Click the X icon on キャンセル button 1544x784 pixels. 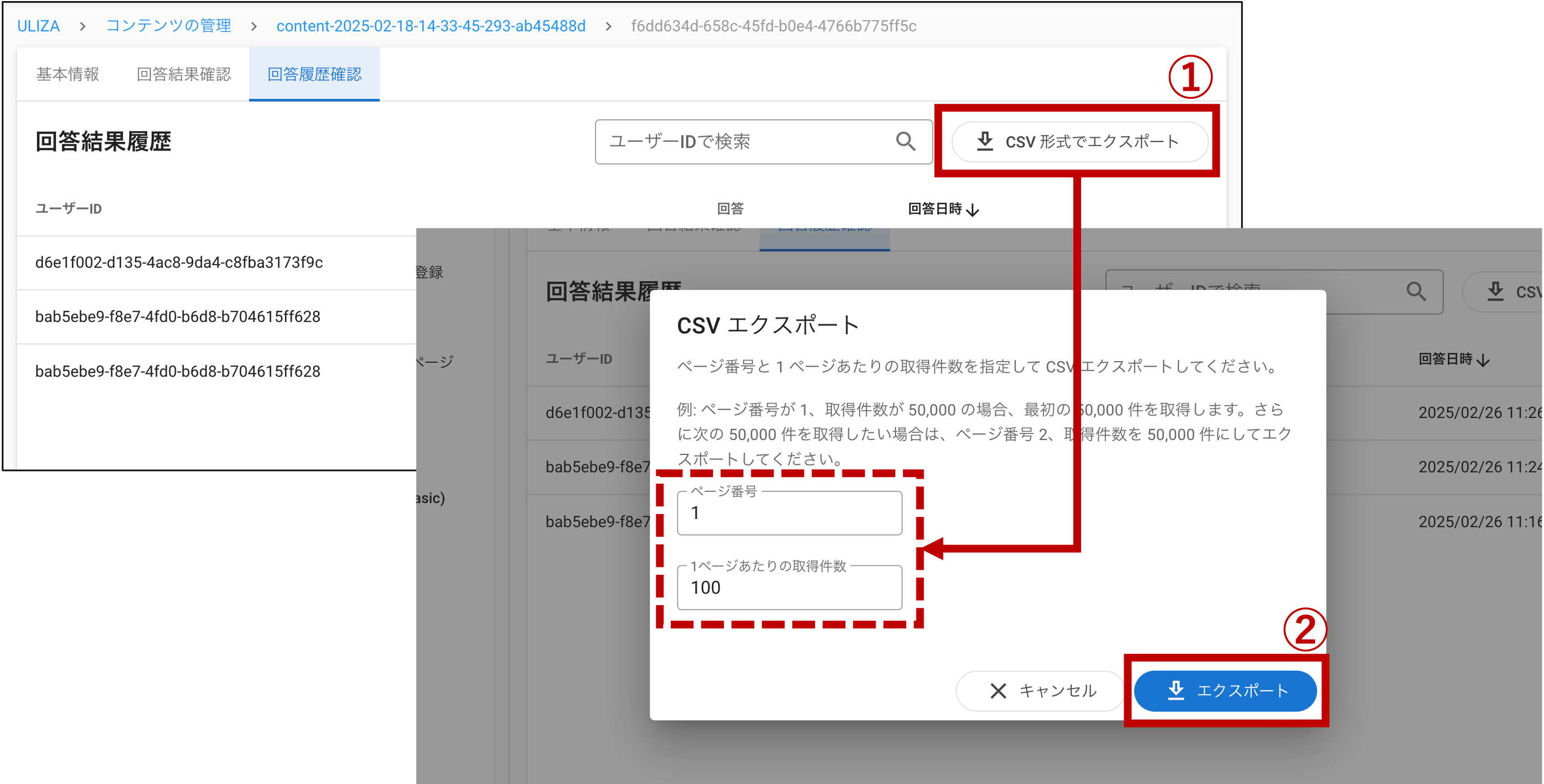998,691
